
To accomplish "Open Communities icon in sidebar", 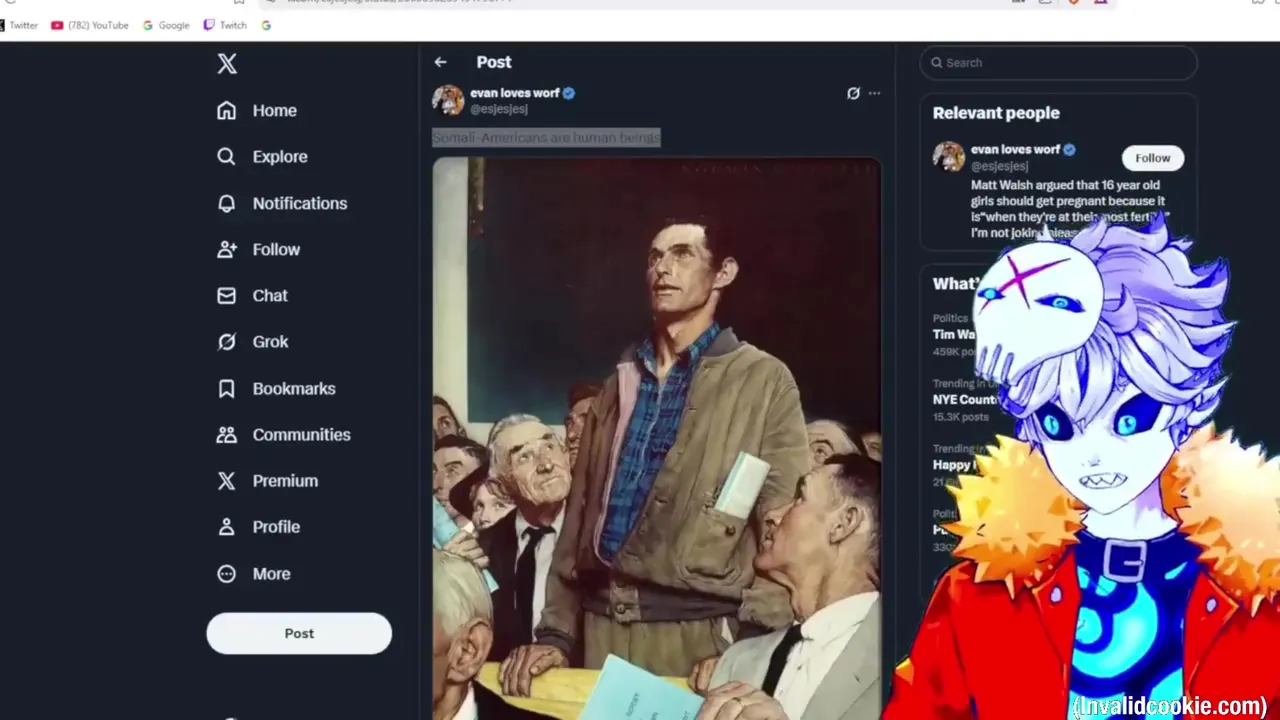I will point(227,434).
